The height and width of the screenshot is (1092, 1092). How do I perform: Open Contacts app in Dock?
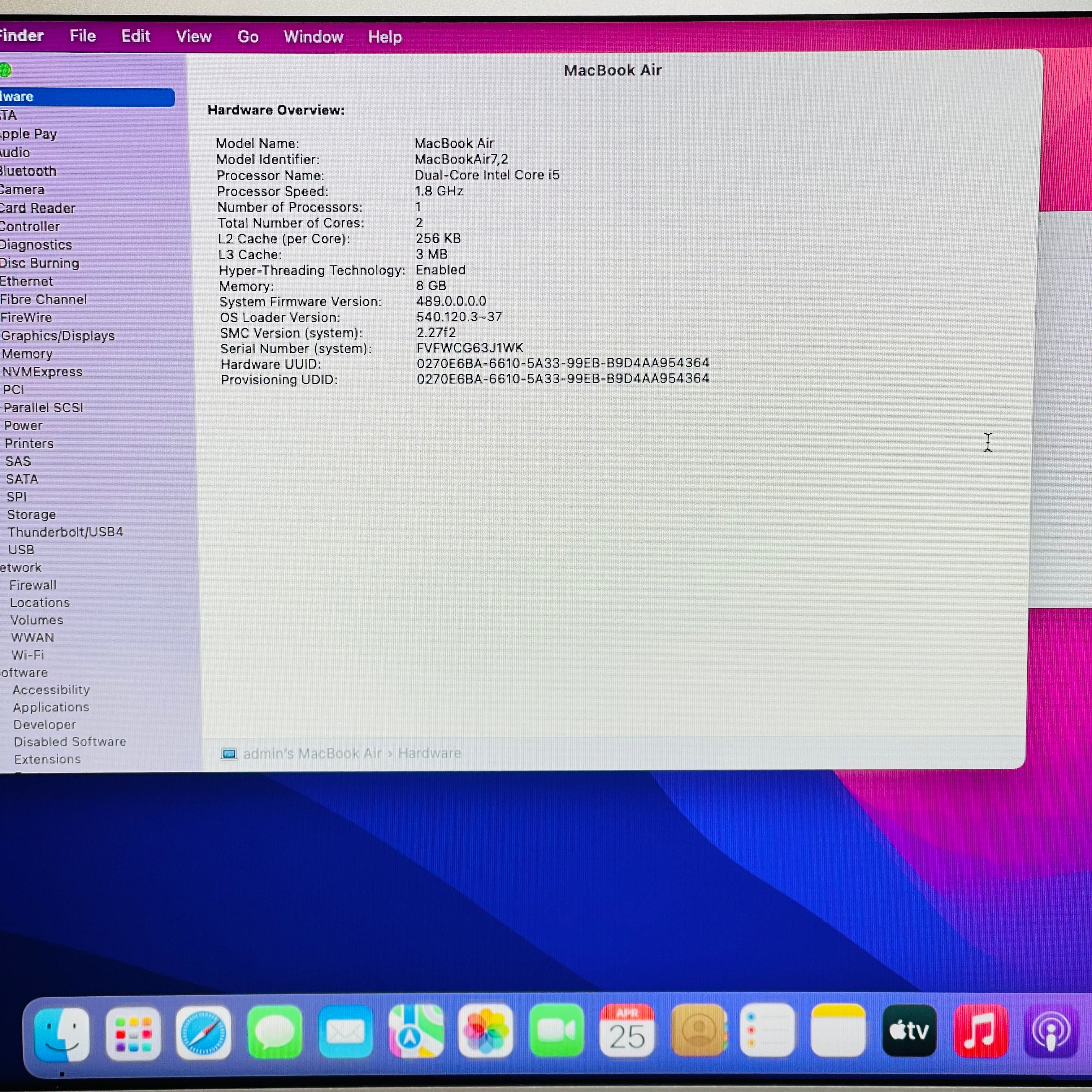pos(699,1030)
